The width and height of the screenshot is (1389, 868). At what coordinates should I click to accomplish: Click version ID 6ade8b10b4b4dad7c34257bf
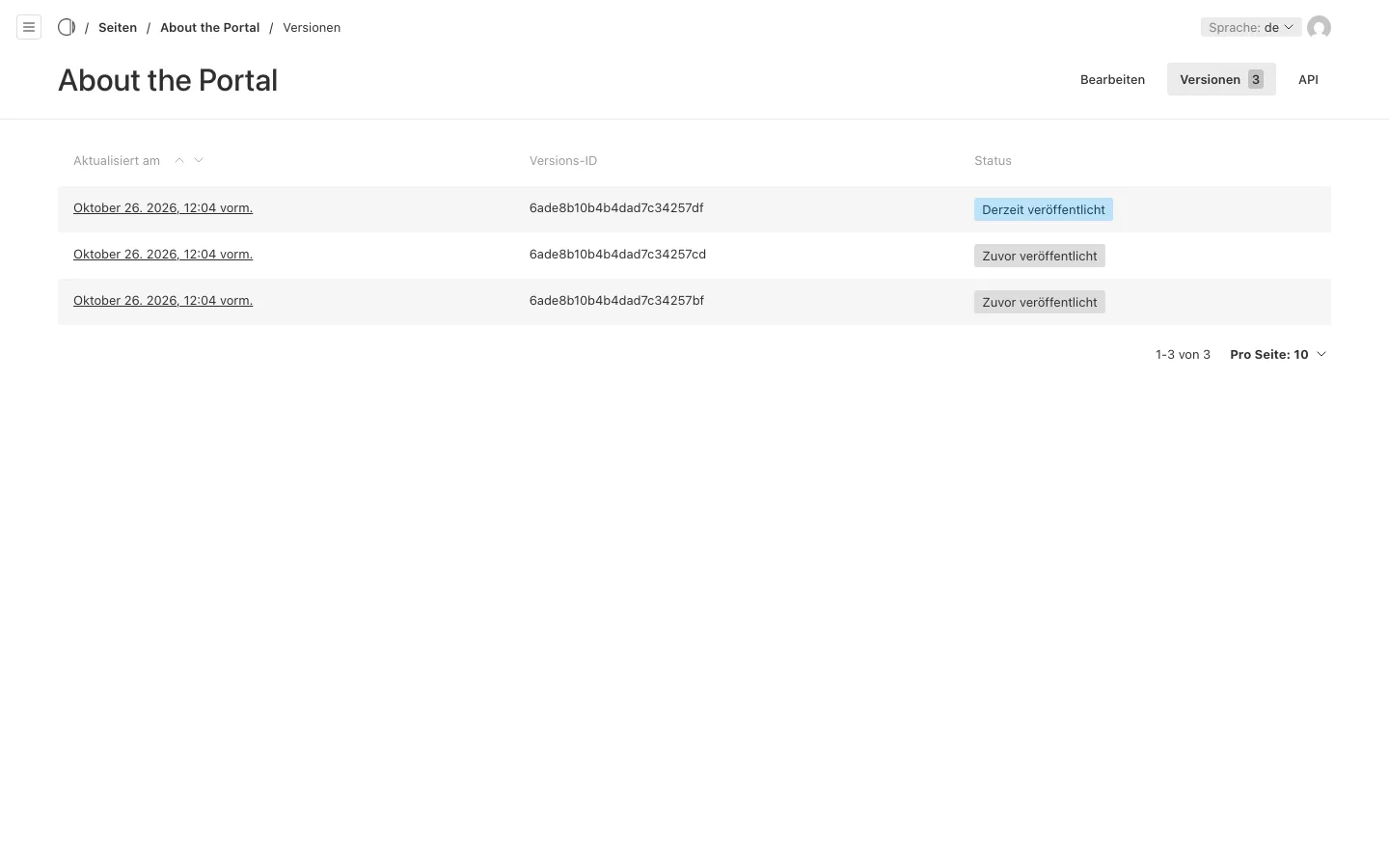click(x=616, y=300)
